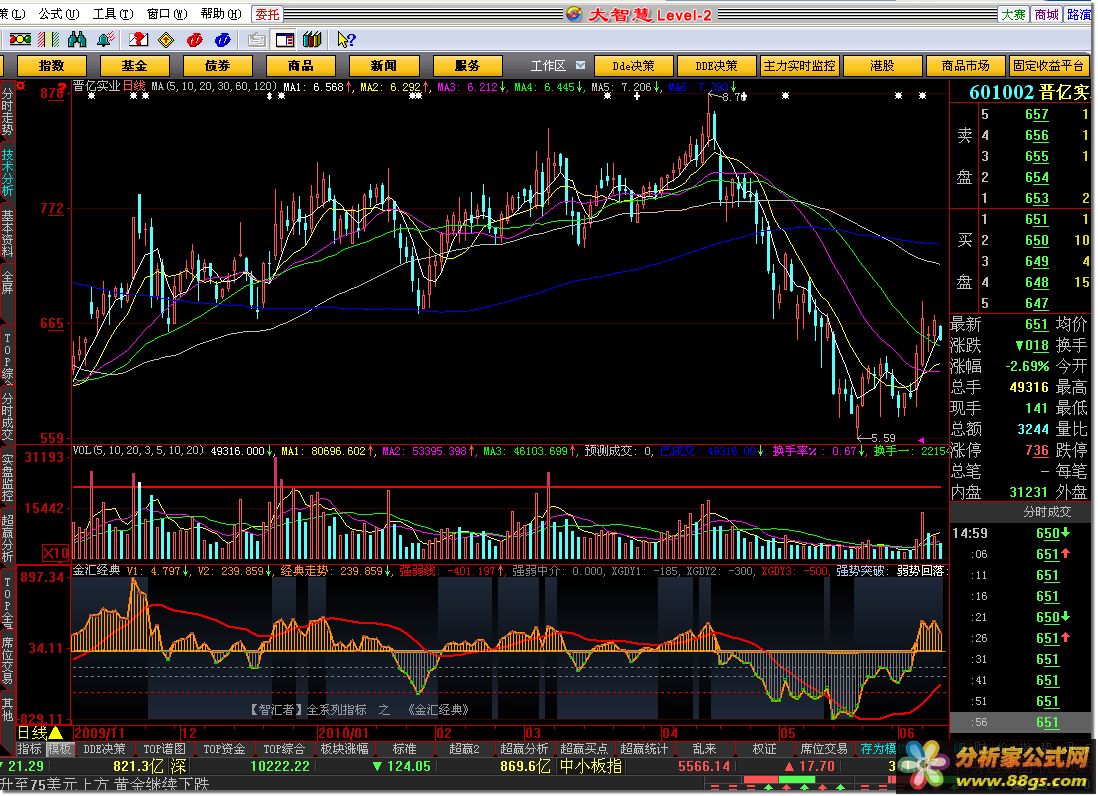The image size is (1098, 796).
Task: Click the 商品市场 button
Action: click(965, 66)
